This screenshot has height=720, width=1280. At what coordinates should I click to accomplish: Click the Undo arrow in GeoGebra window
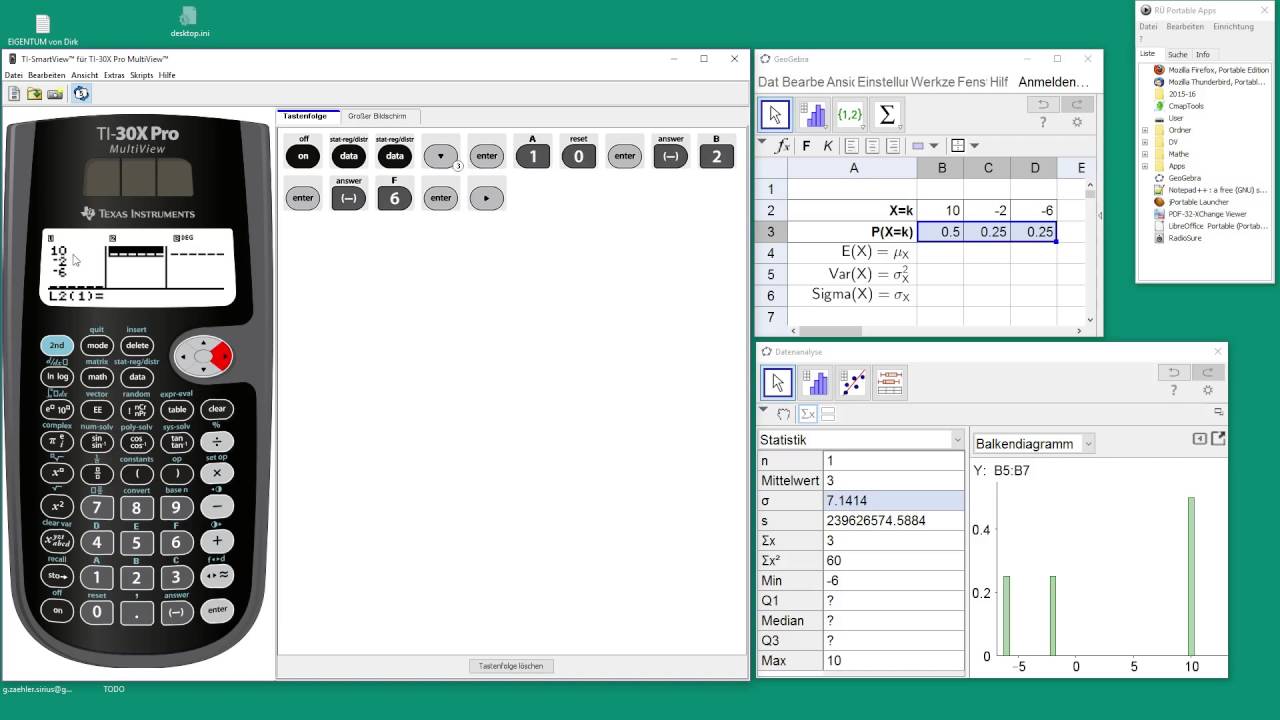pos(1043,104)
